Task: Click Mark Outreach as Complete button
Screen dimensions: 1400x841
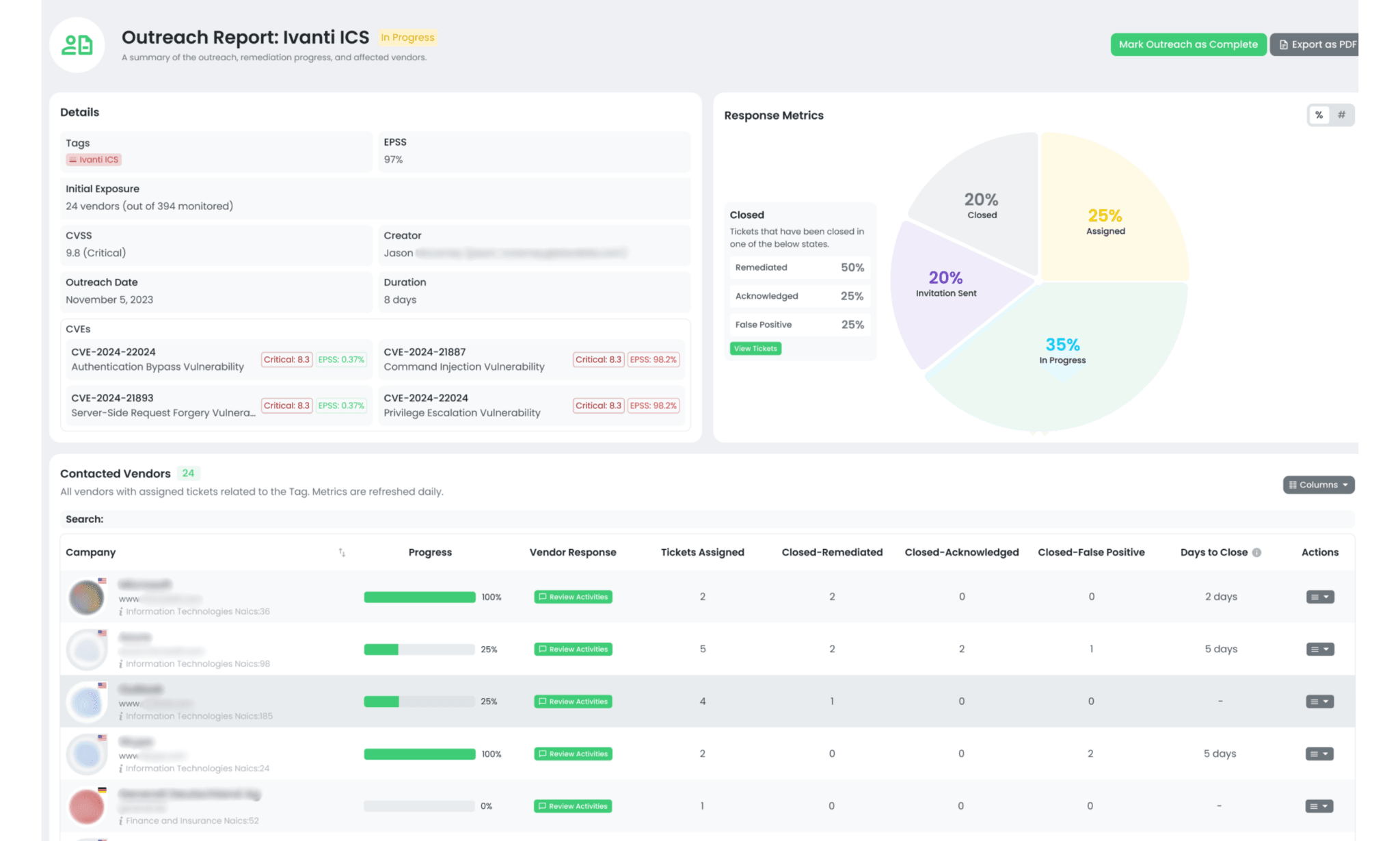Action: click(1188, 44)
